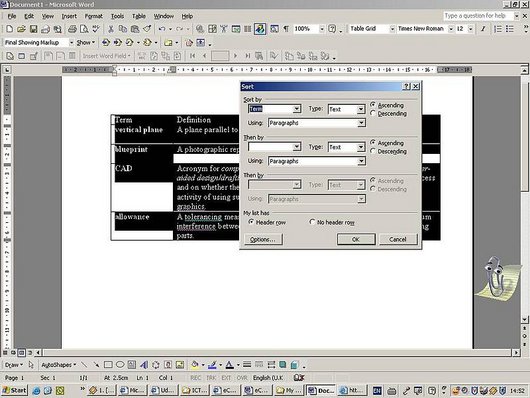530x398 pixels.
Task: Open the Table menu
Action: [x=139, y=16]
